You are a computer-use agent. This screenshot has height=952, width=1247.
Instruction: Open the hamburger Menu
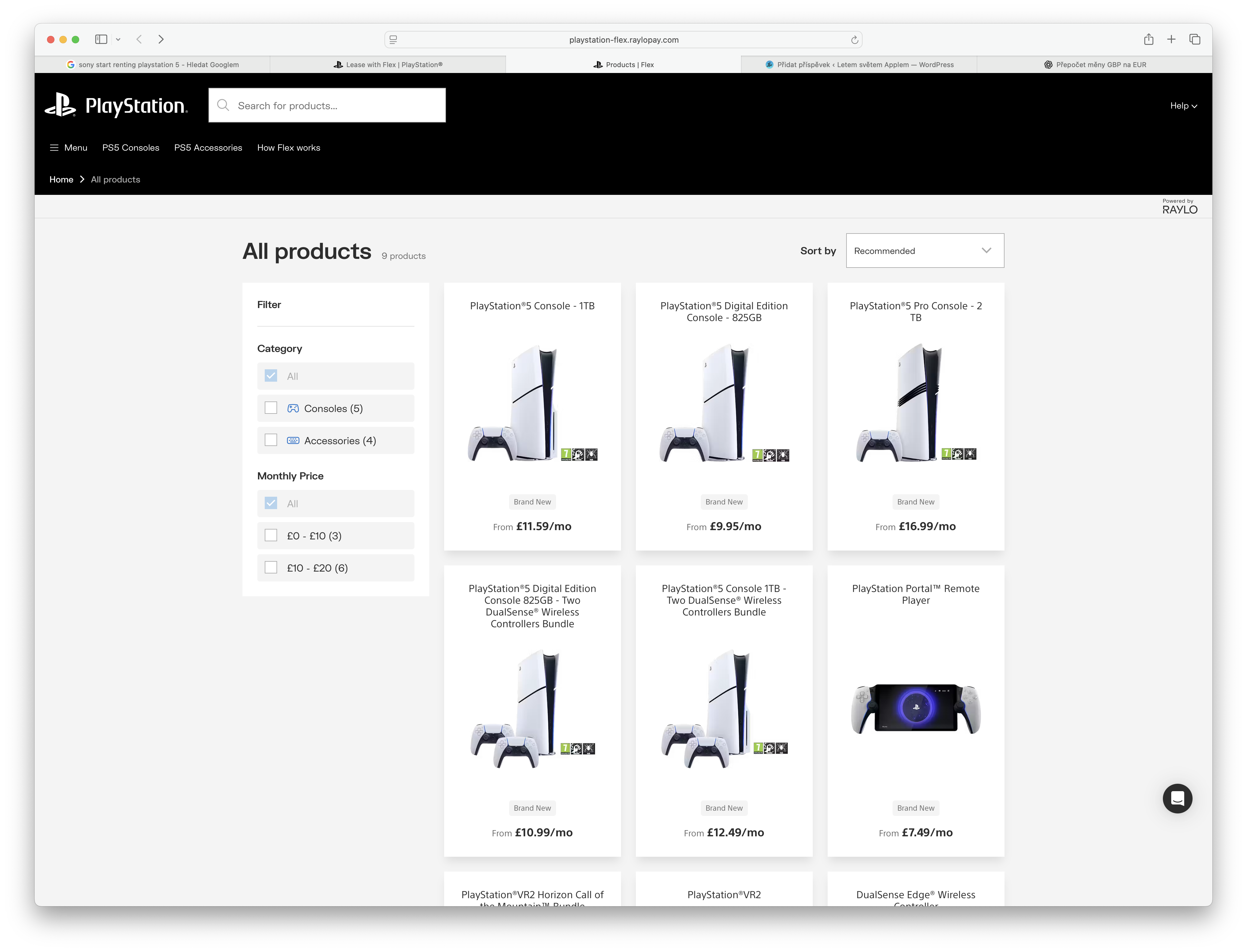(68, 147)
